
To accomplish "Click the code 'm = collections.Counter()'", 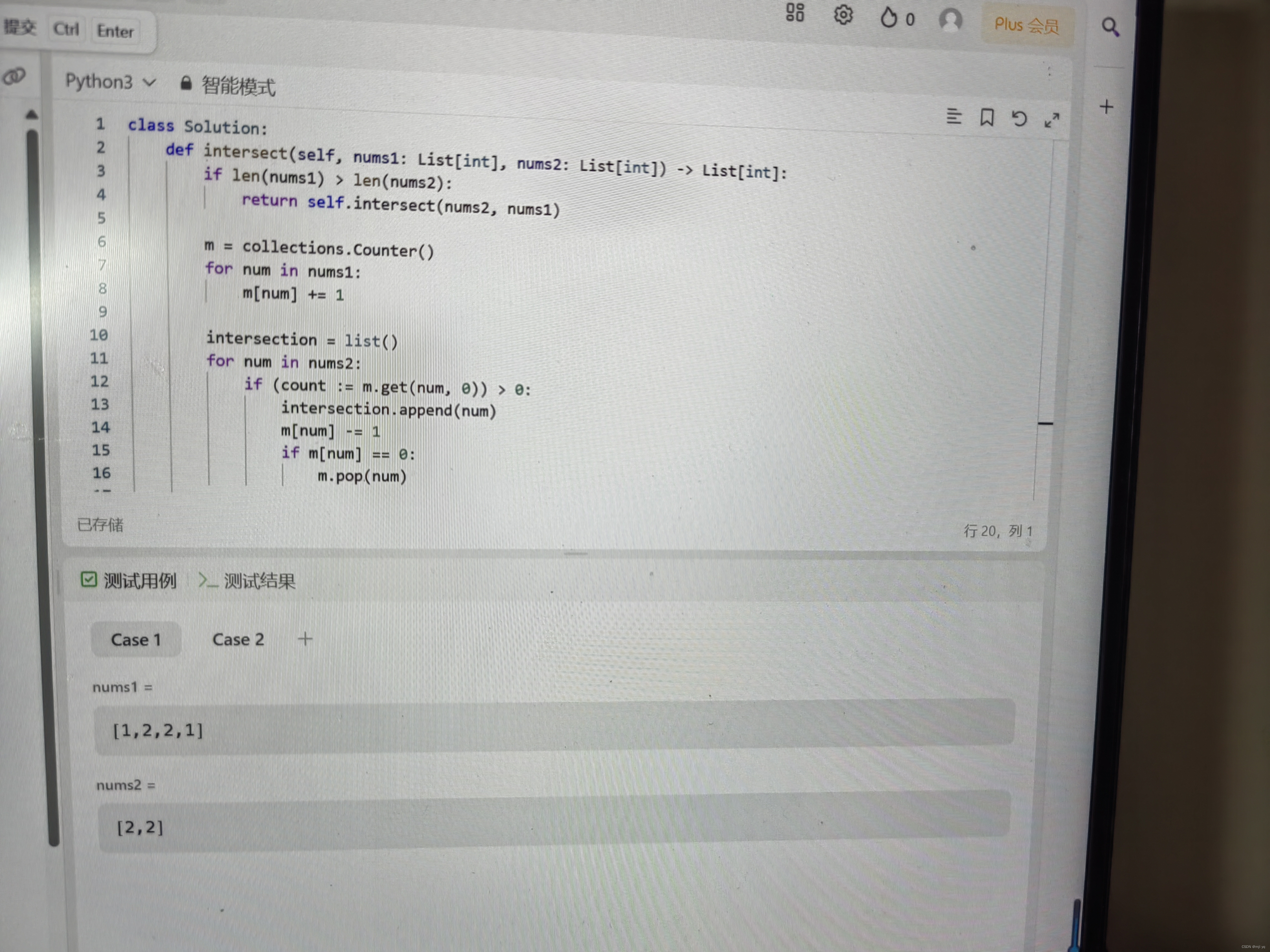I will tap(319, 249).
